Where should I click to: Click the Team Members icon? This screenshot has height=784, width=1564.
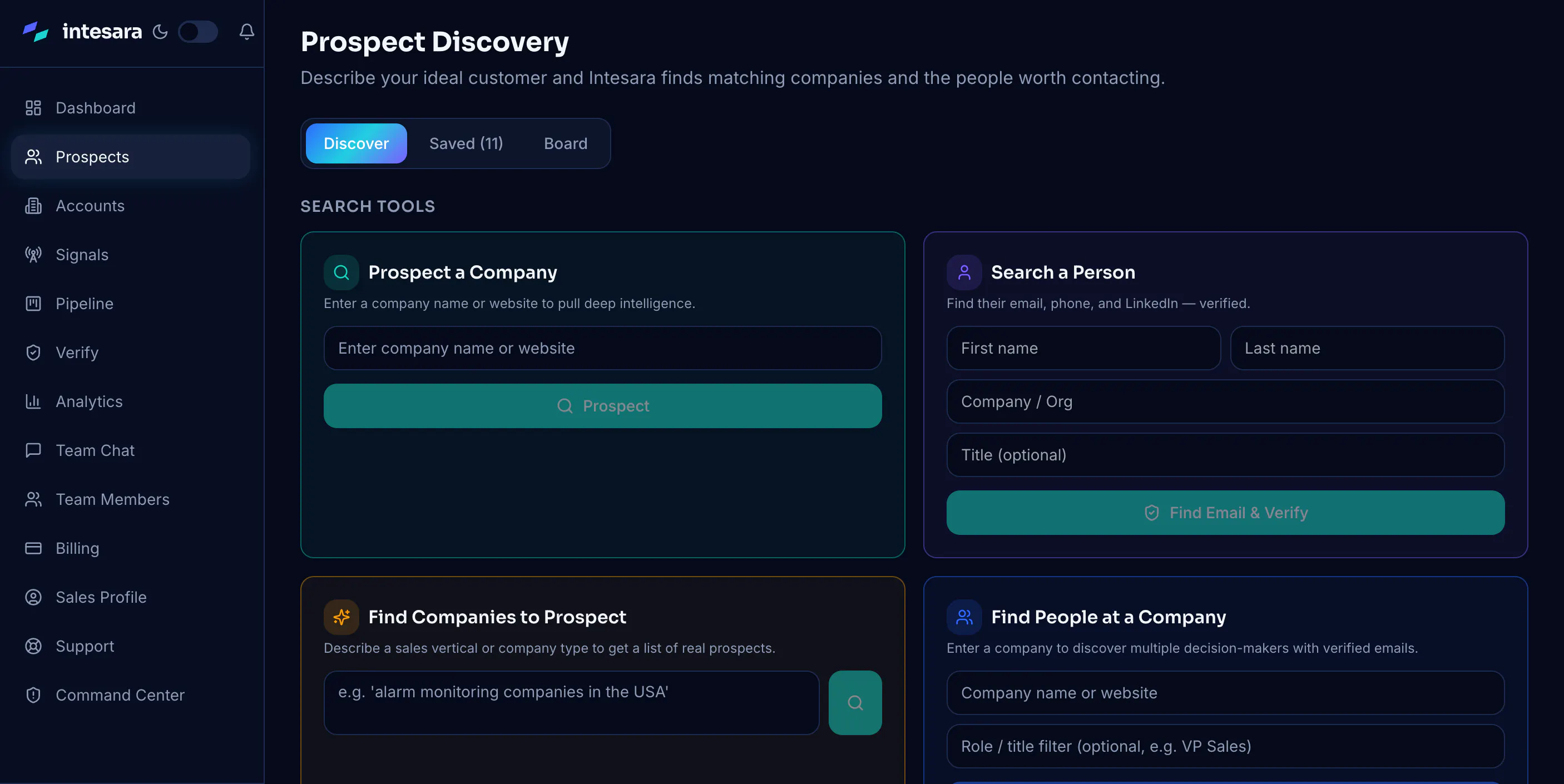(33, 499)
